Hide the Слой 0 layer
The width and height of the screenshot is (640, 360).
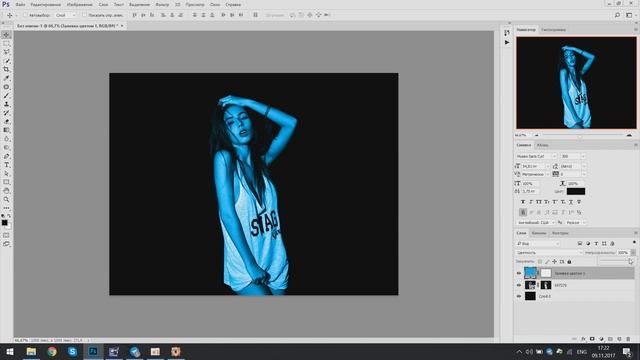pyautogui.click(x=519, y=296)
